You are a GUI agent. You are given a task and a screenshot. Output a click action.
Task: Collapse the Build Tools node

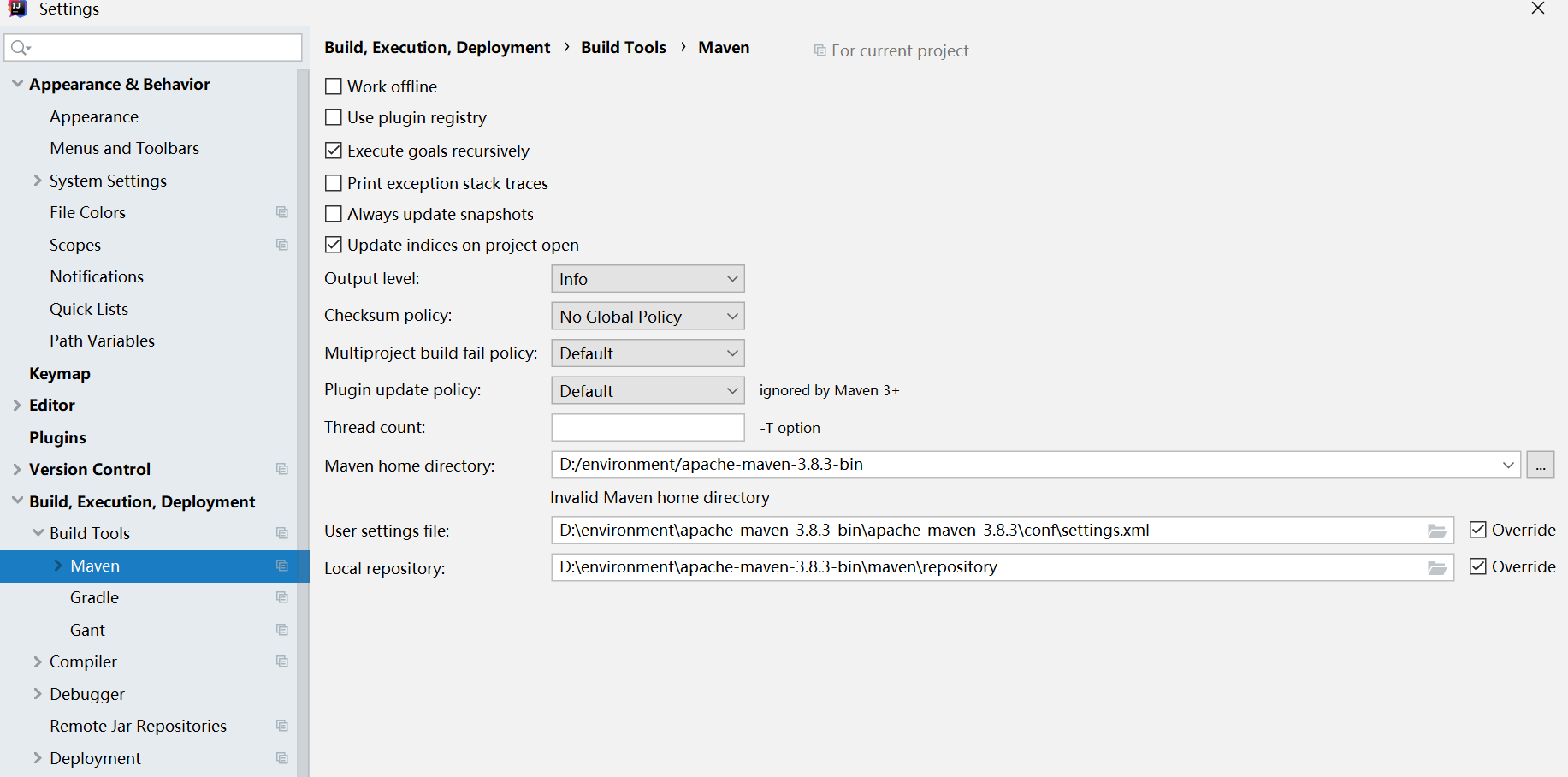click(x=38, y=533)
